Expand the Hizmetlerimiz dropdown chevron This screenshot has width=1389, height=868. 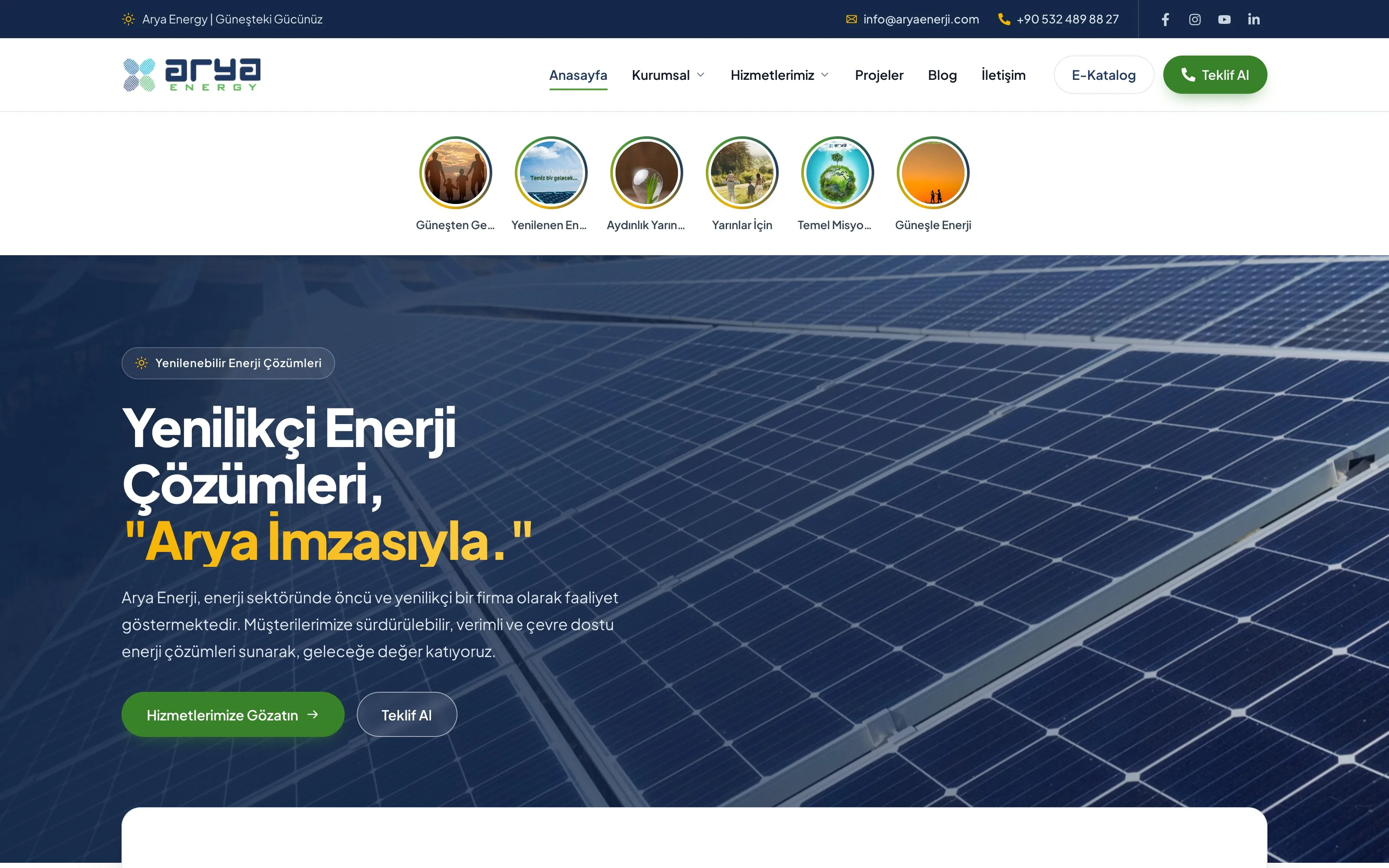click(825, 75)
